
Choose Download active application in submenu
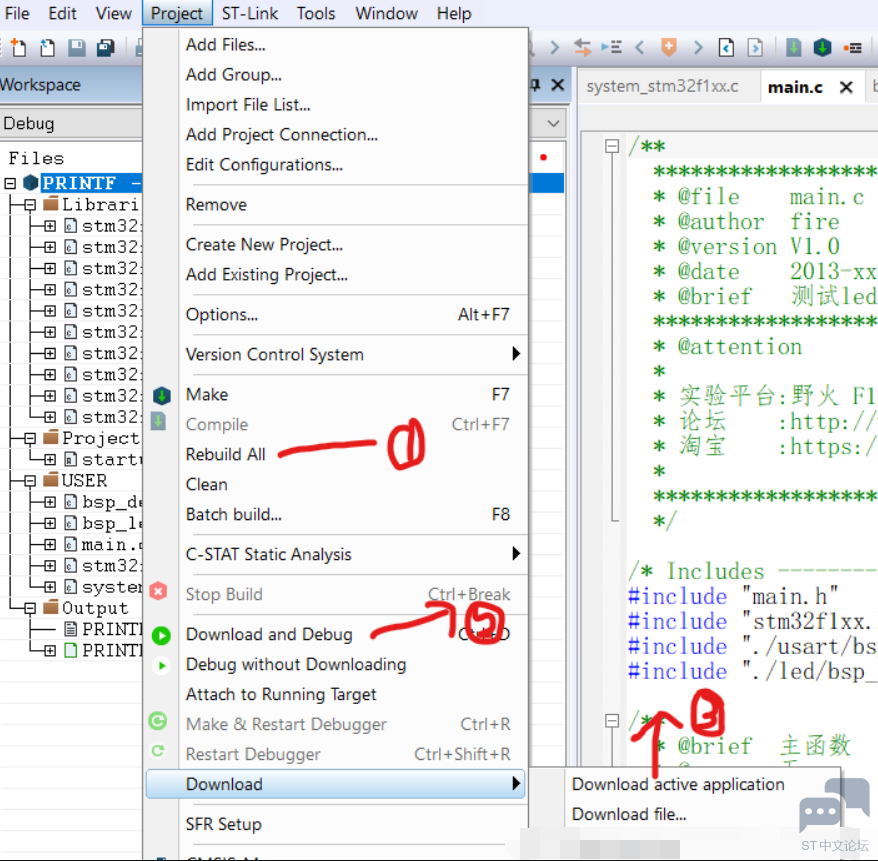(678, 784)
